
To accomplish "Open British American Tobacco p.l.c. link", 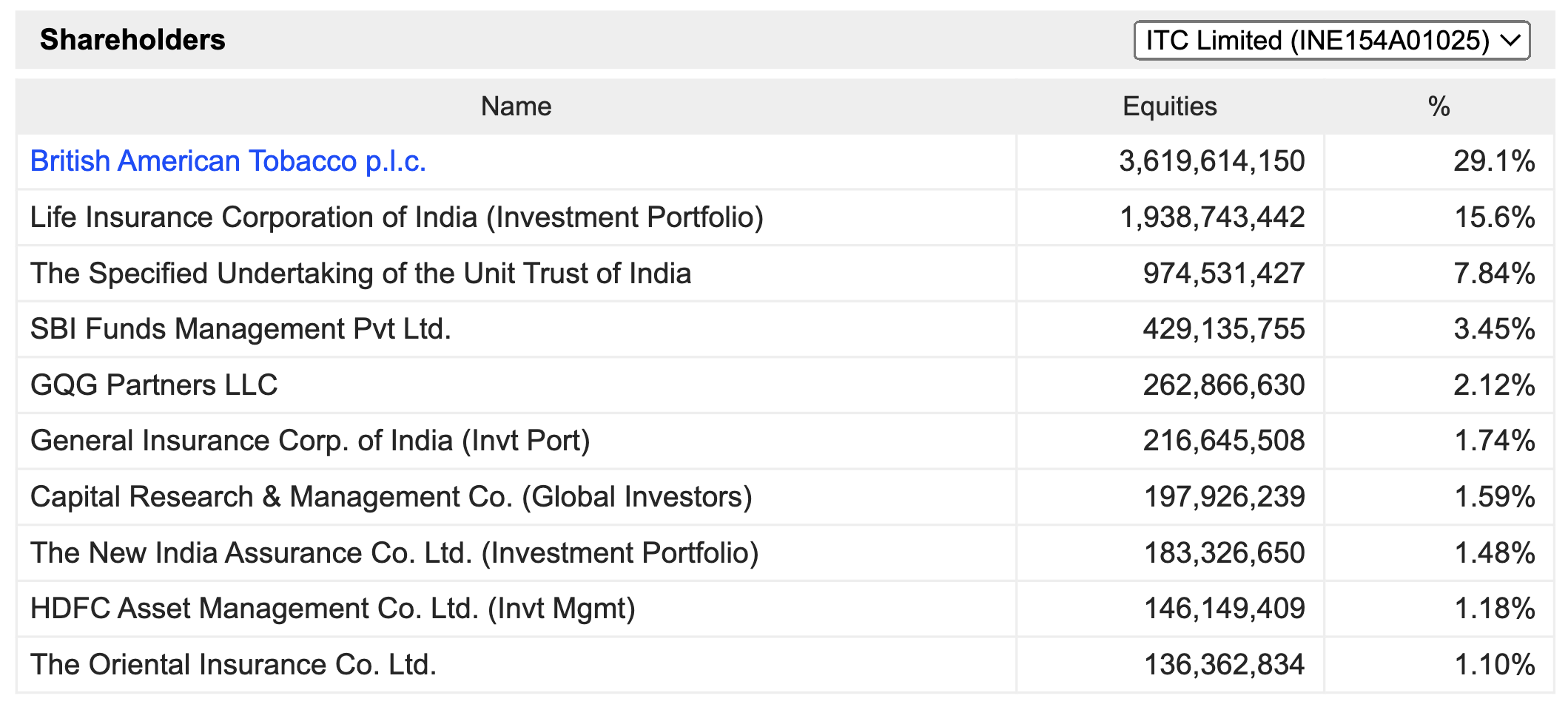I will tap(228, 161).
